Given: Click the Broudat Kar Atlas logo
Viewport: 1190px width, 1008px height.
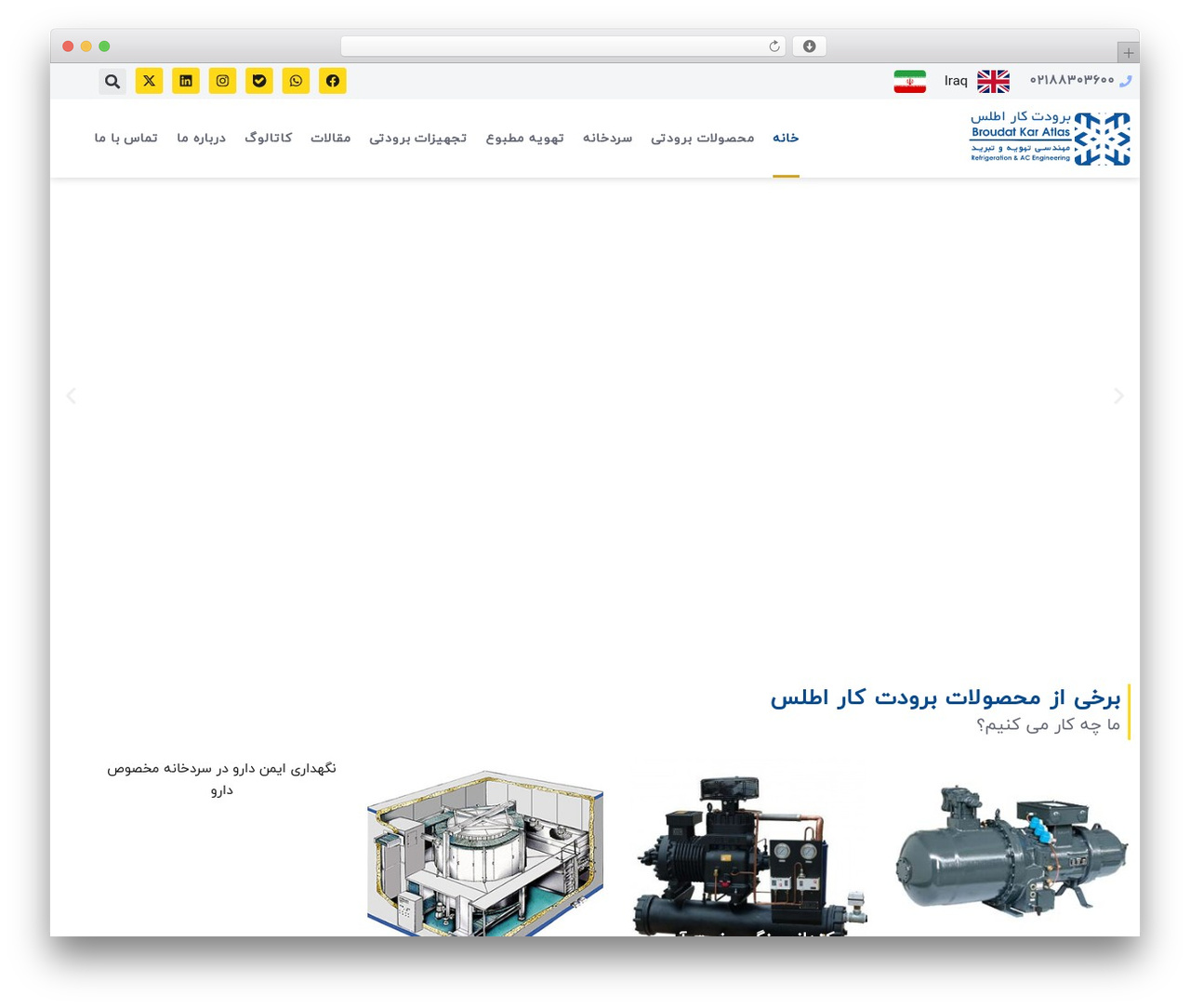Looking at the screenshot, I should pyautogui.click(x=1050, y=139).
